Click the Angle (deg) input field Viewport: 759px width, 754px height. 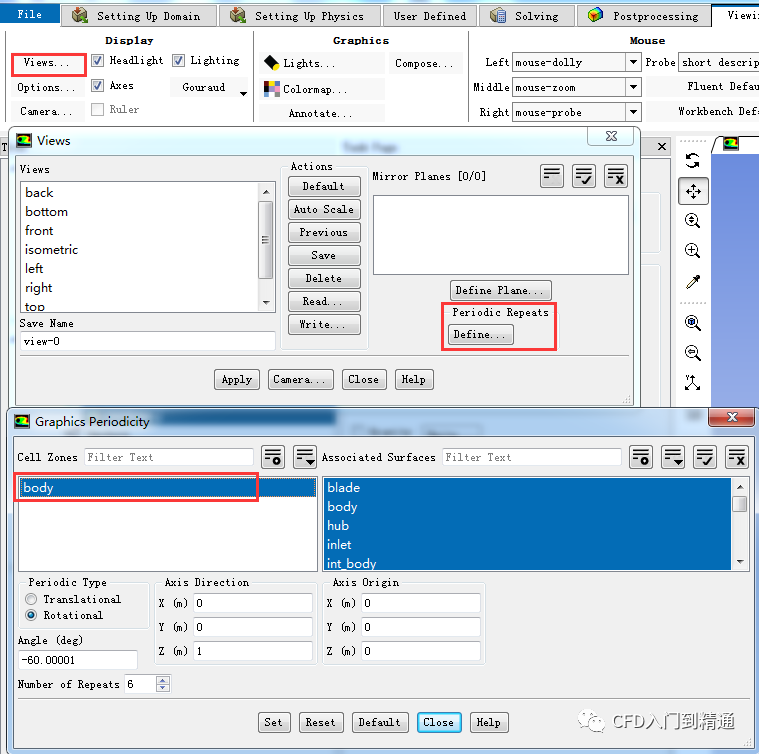pos(77,660)
